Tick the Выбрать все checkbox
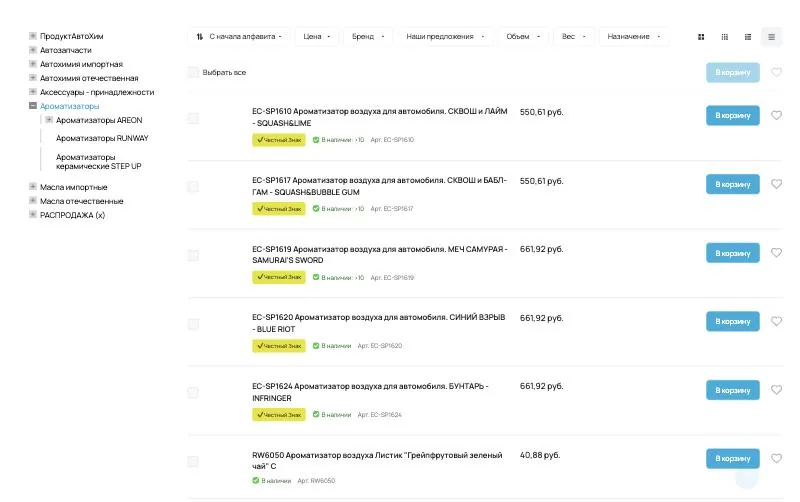 pyautogui.click(x=193, y=72)
